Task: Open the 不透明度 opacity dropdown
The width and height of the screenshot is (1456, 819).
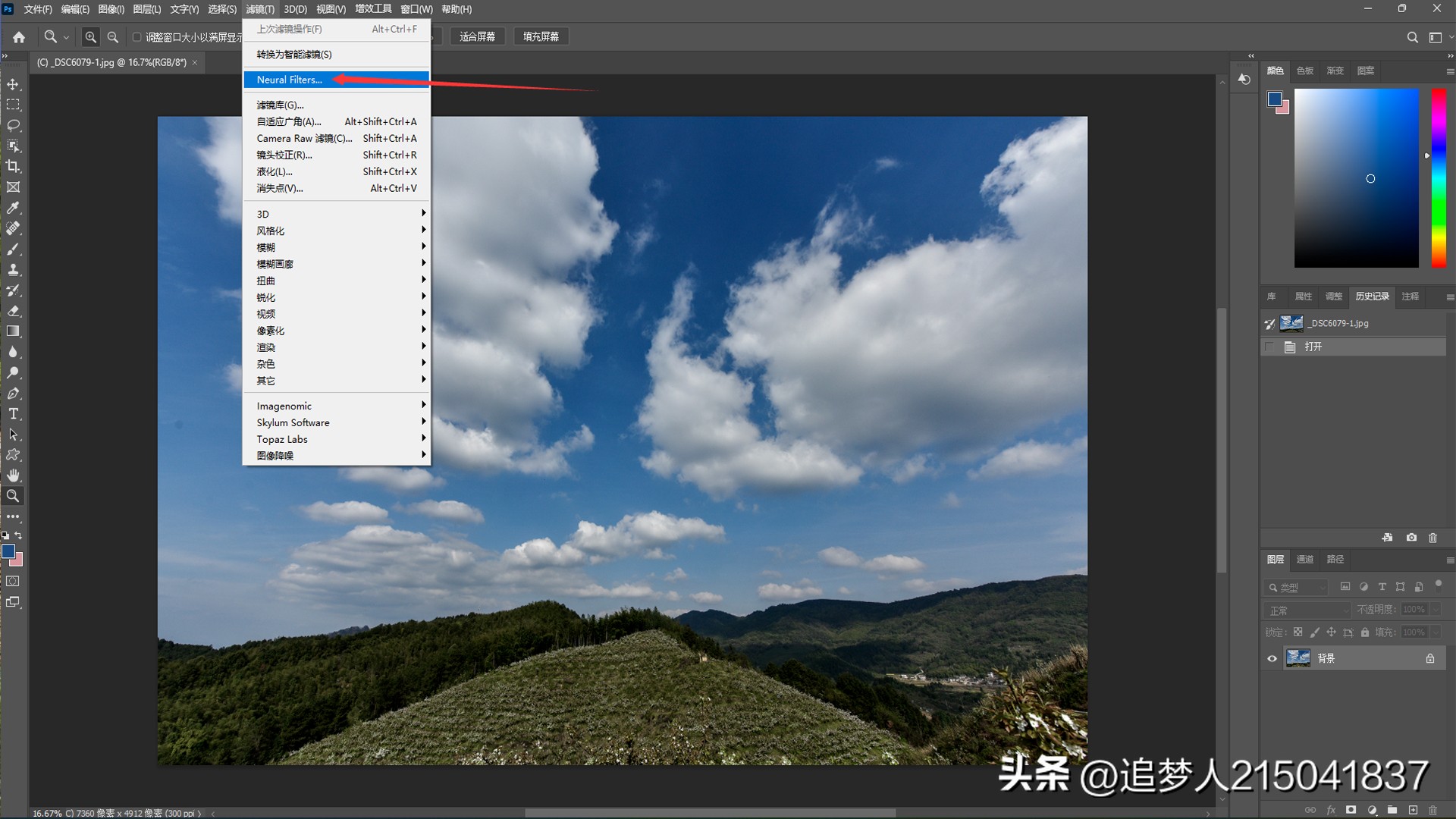Action: click(1436, 609)
